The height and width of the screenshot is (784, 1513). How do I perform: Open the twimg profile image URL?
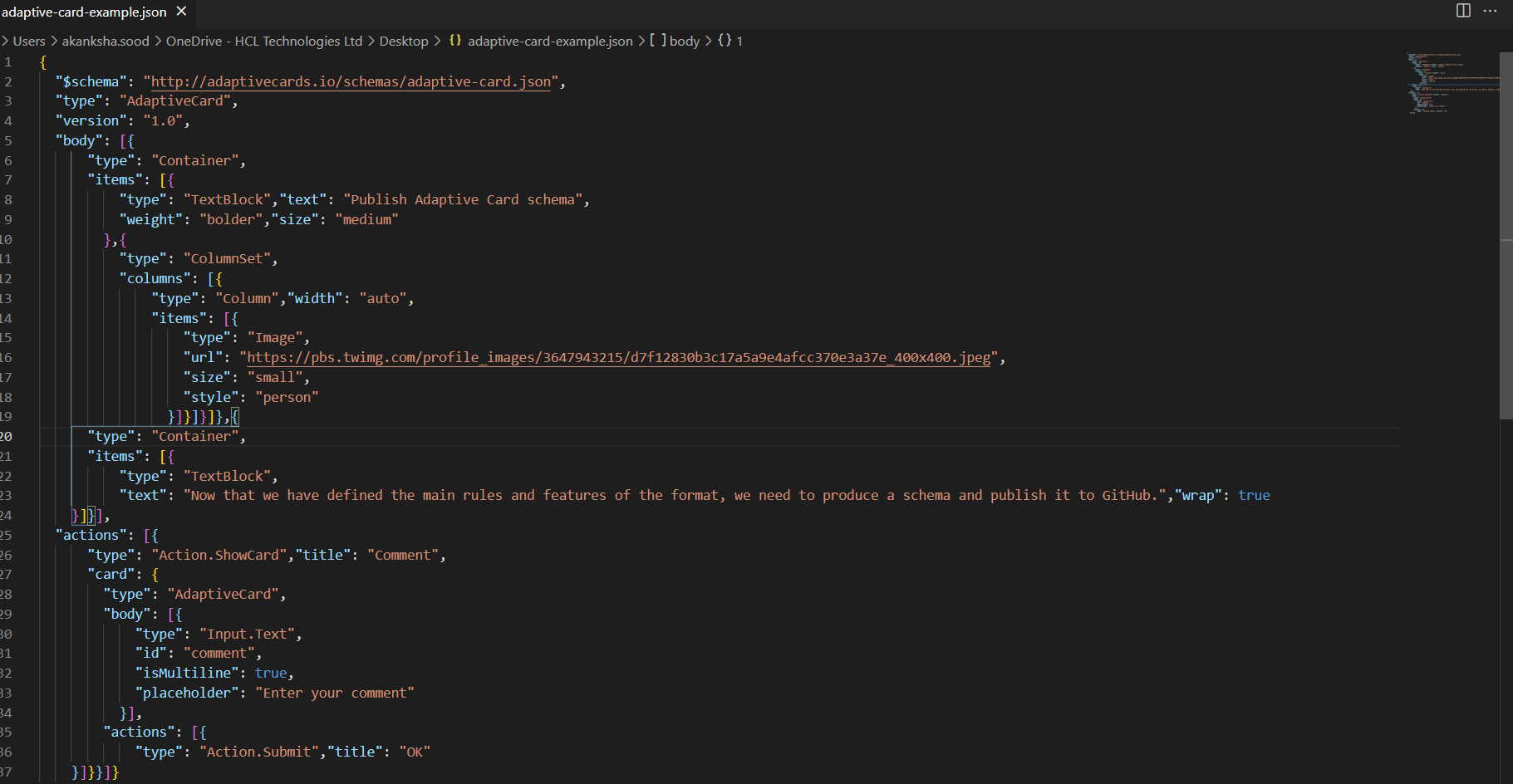pos(618,357)
